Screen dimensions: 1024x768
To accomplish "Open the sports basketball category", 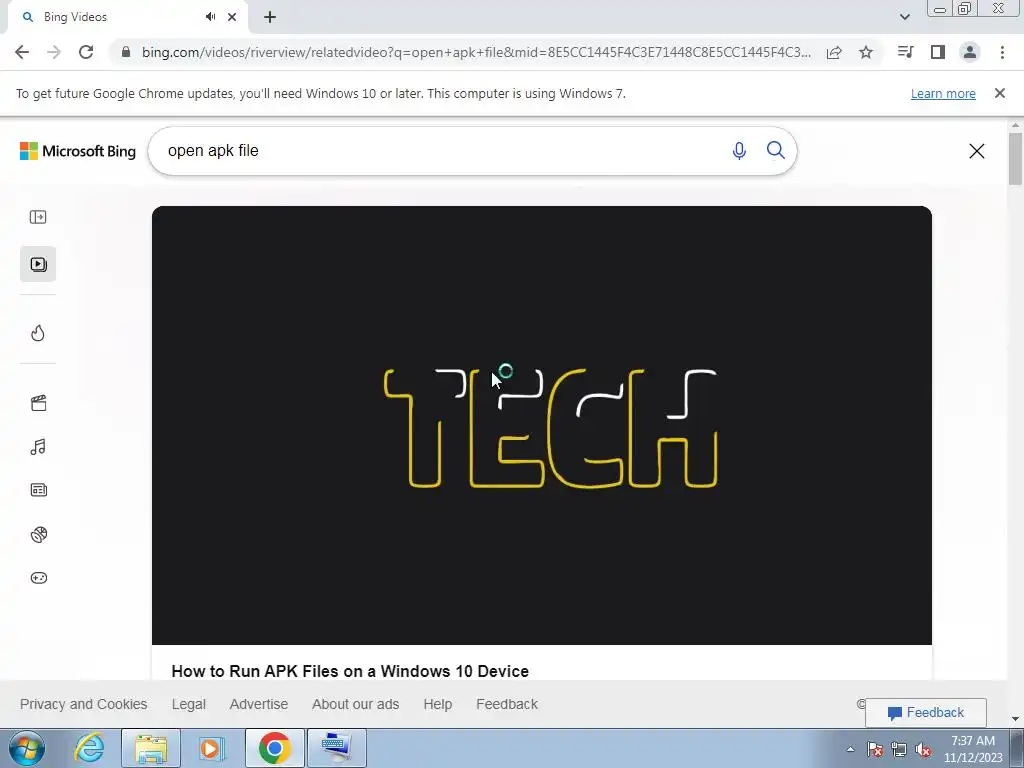I will [x=39, y=535].
